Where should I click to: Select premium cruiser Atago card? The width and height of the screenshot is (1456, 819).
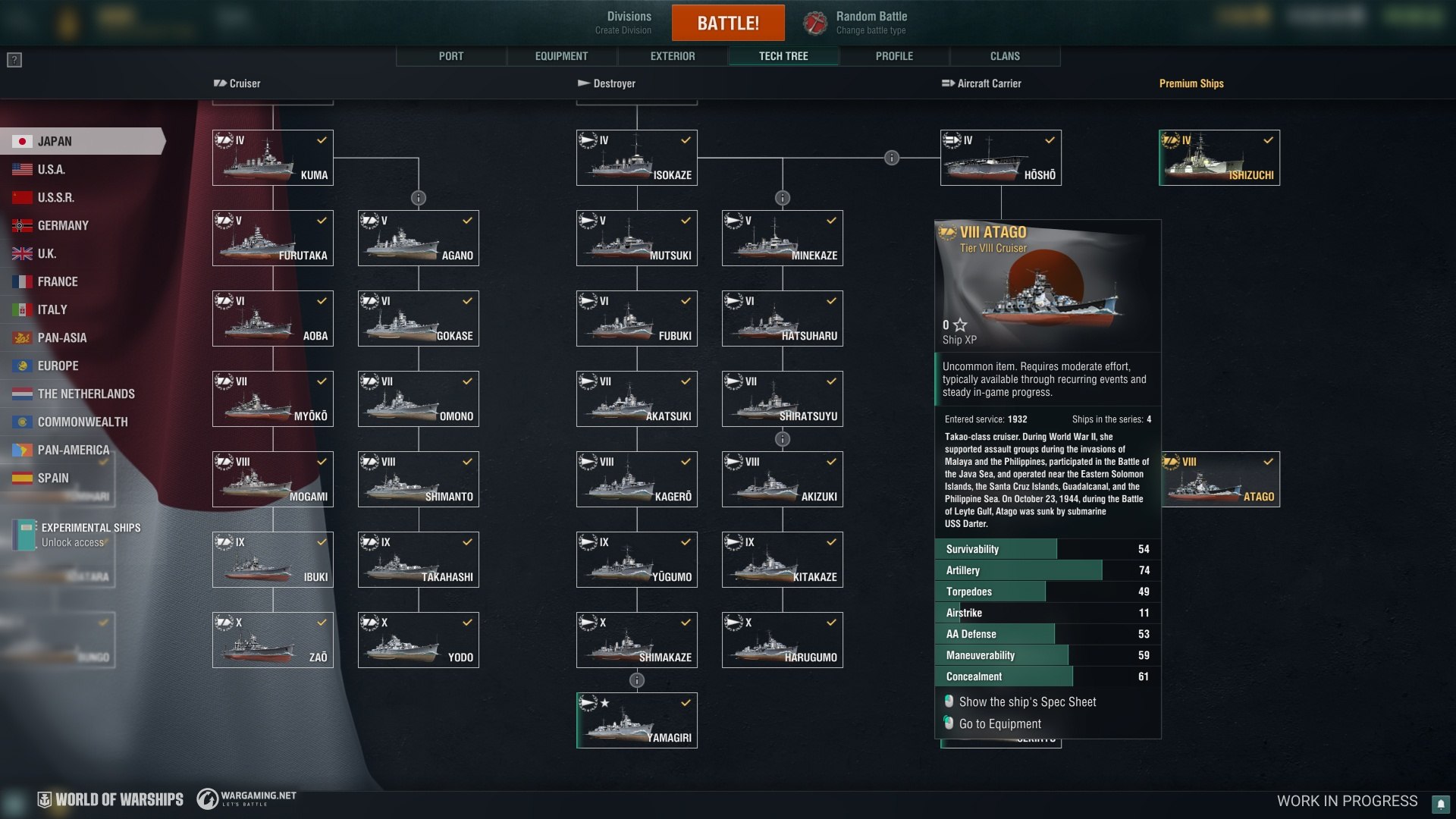click(1221, 479)
